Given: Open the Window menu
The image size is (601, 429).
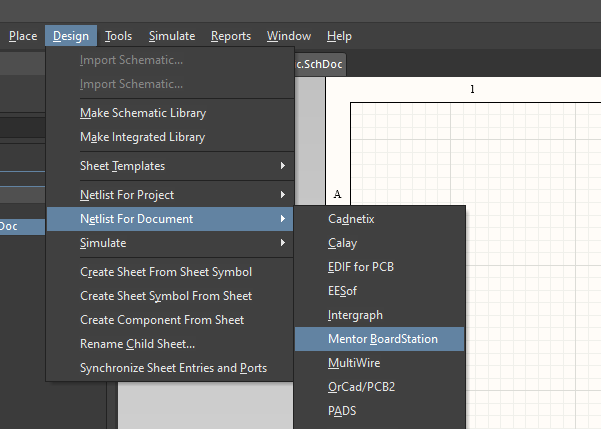Looking at the screenshot, I should (x=289, y=36).
